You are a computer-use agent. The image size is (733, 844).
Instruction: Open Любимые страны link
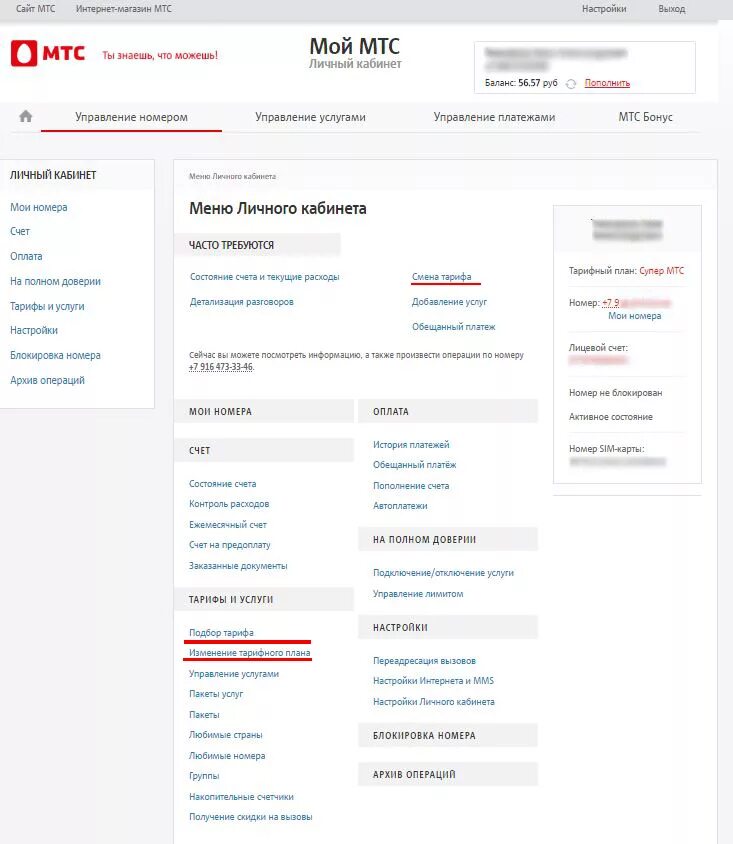[226, 735]
